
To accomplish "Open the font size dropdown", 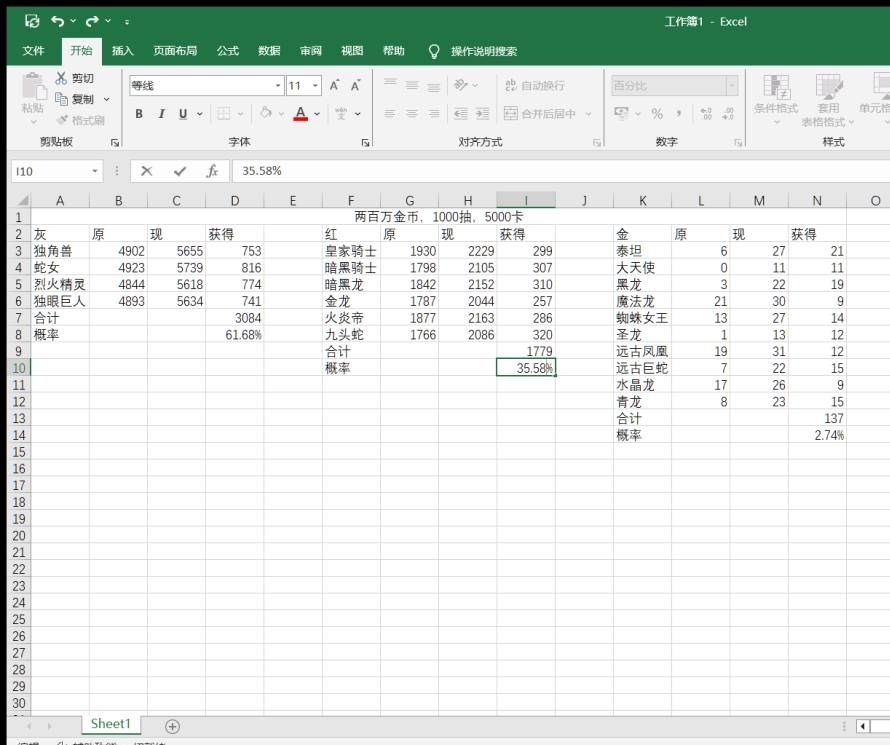I will pyautogui.click(x=315, y=86).
